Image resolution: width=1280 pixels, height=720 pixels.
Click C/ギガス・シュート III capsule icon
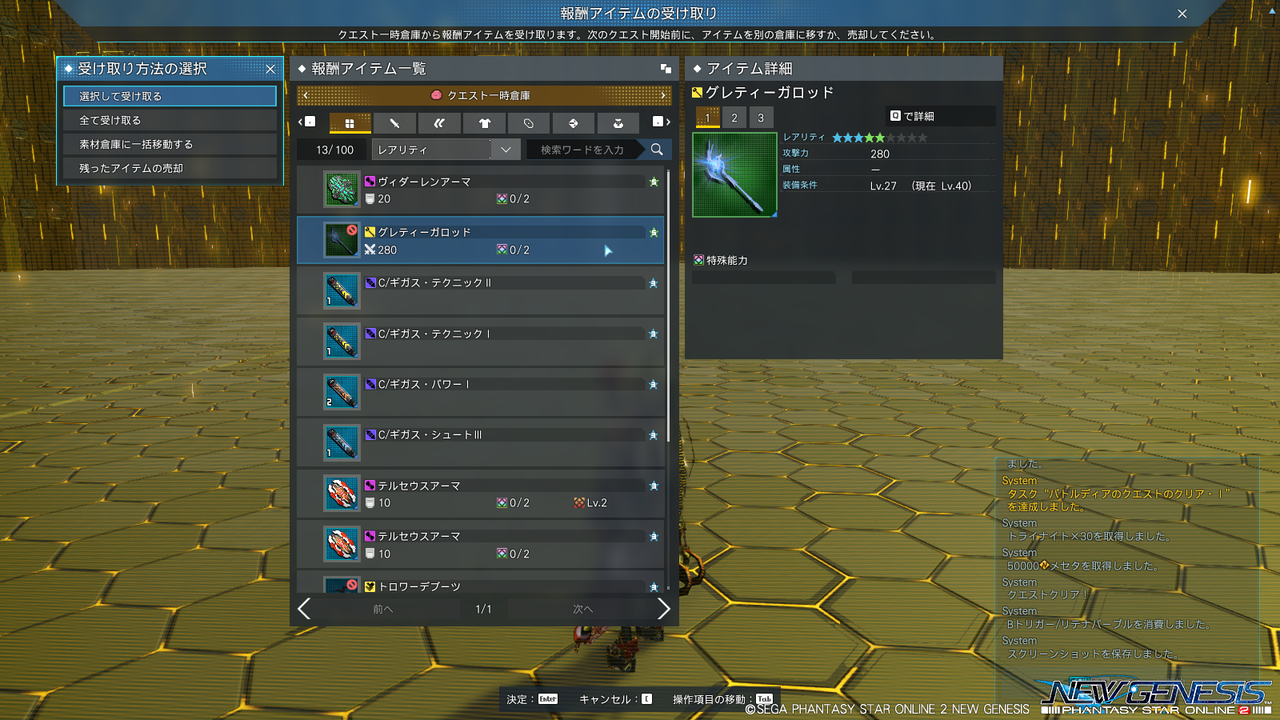point(342,443)
